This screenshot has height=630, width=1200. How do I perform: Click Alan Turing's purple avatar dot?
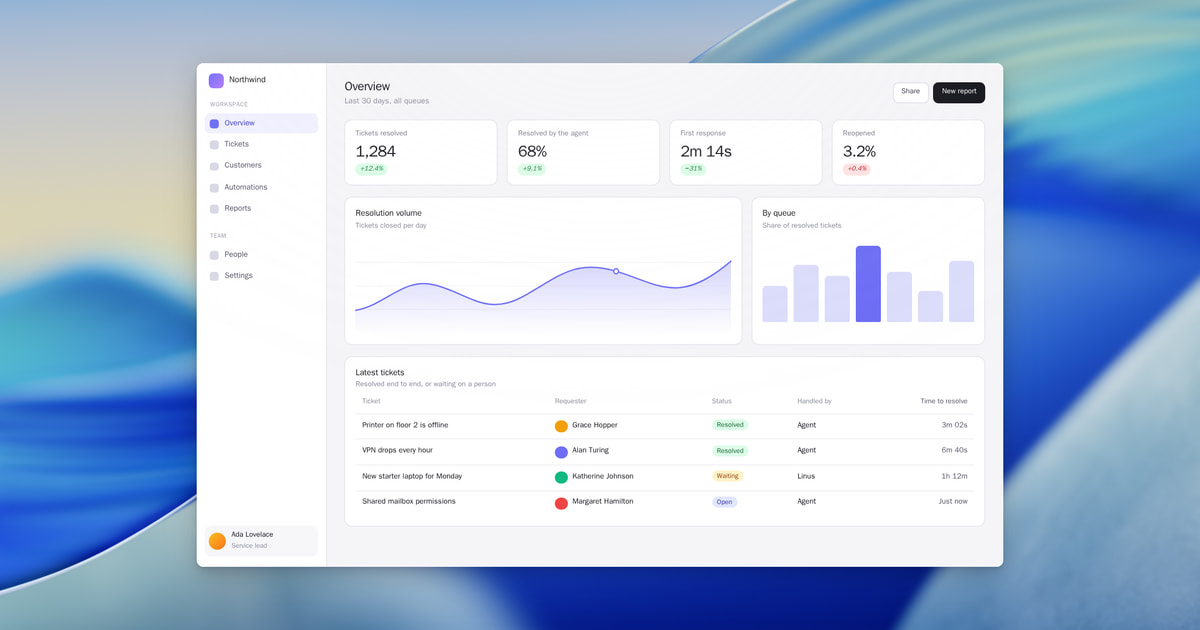pos(561,452)
